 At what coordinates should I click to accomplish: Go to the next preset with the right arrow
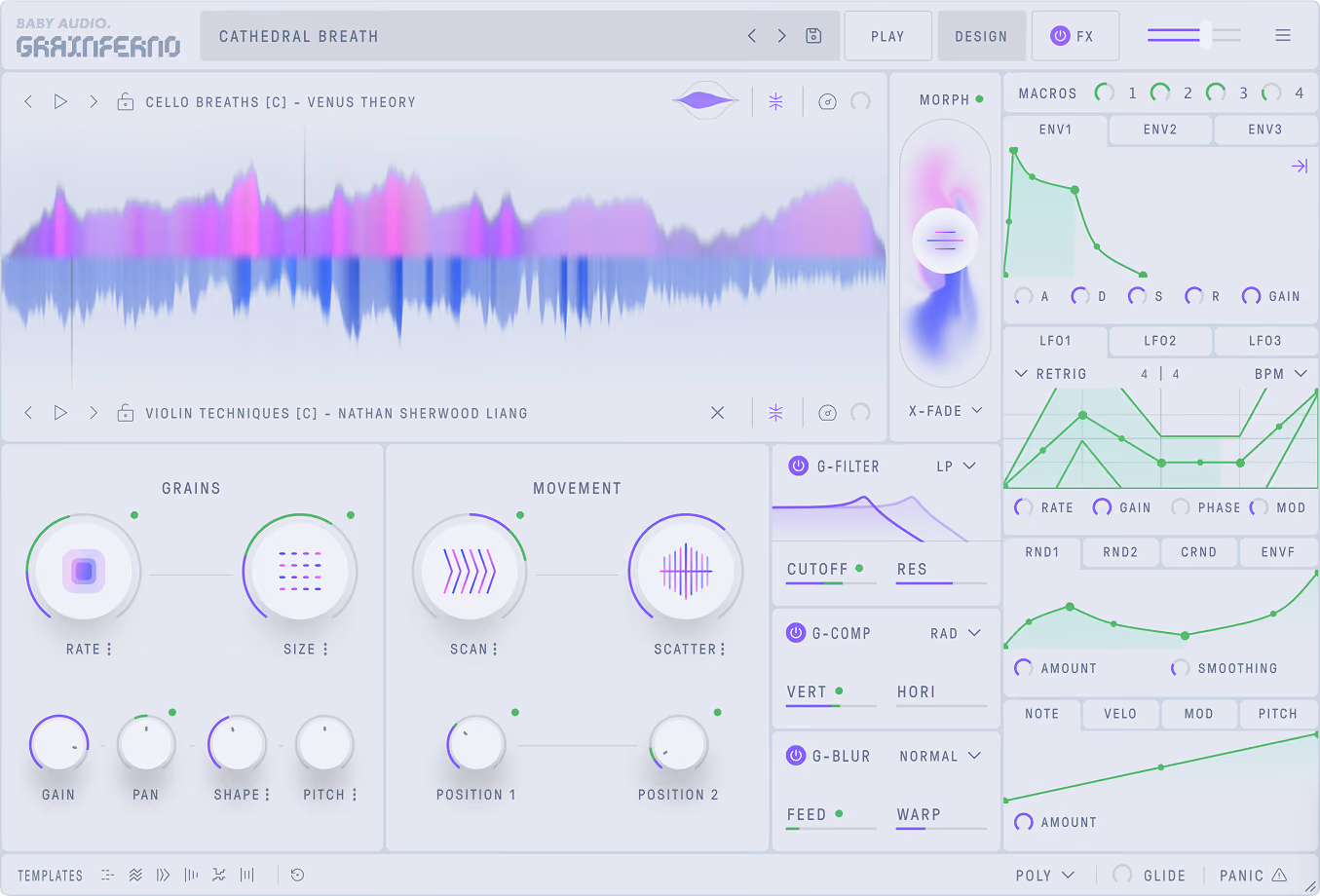(x=781, y=36)
